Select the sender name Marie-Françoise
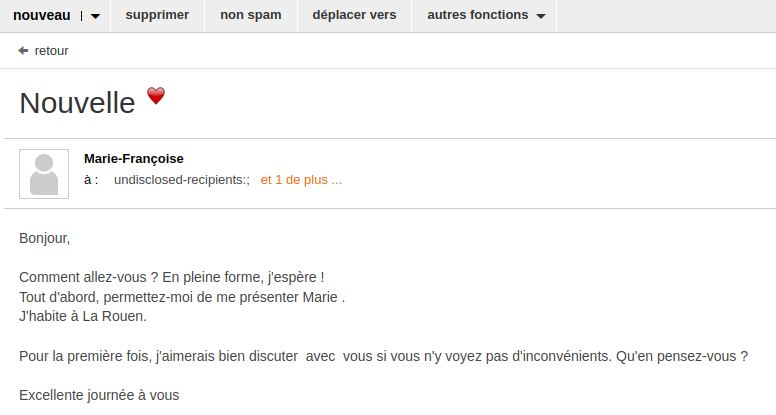Screen dimensions: 776x415 (134, 158)
